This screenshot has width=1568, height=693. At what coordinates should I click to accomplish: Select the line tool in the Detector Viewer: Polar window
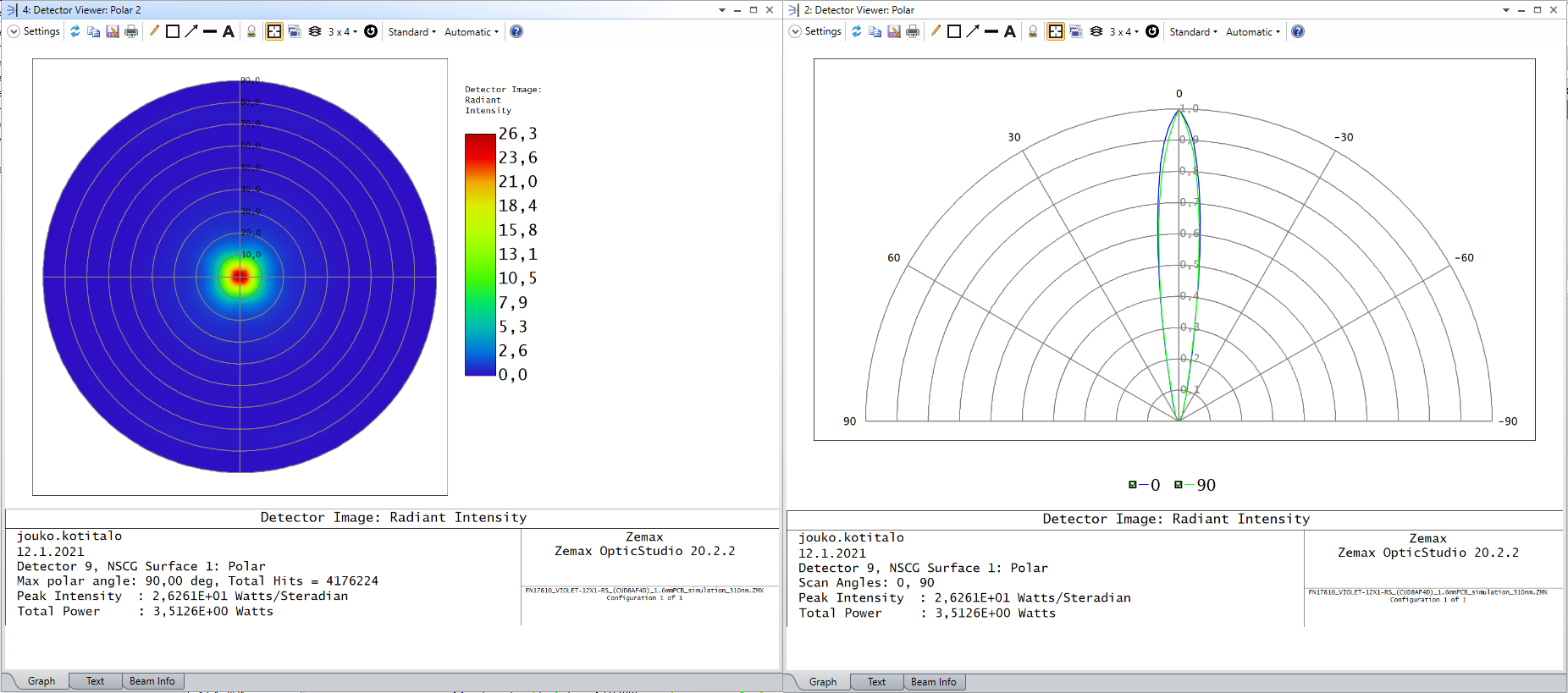click(991, 31)
